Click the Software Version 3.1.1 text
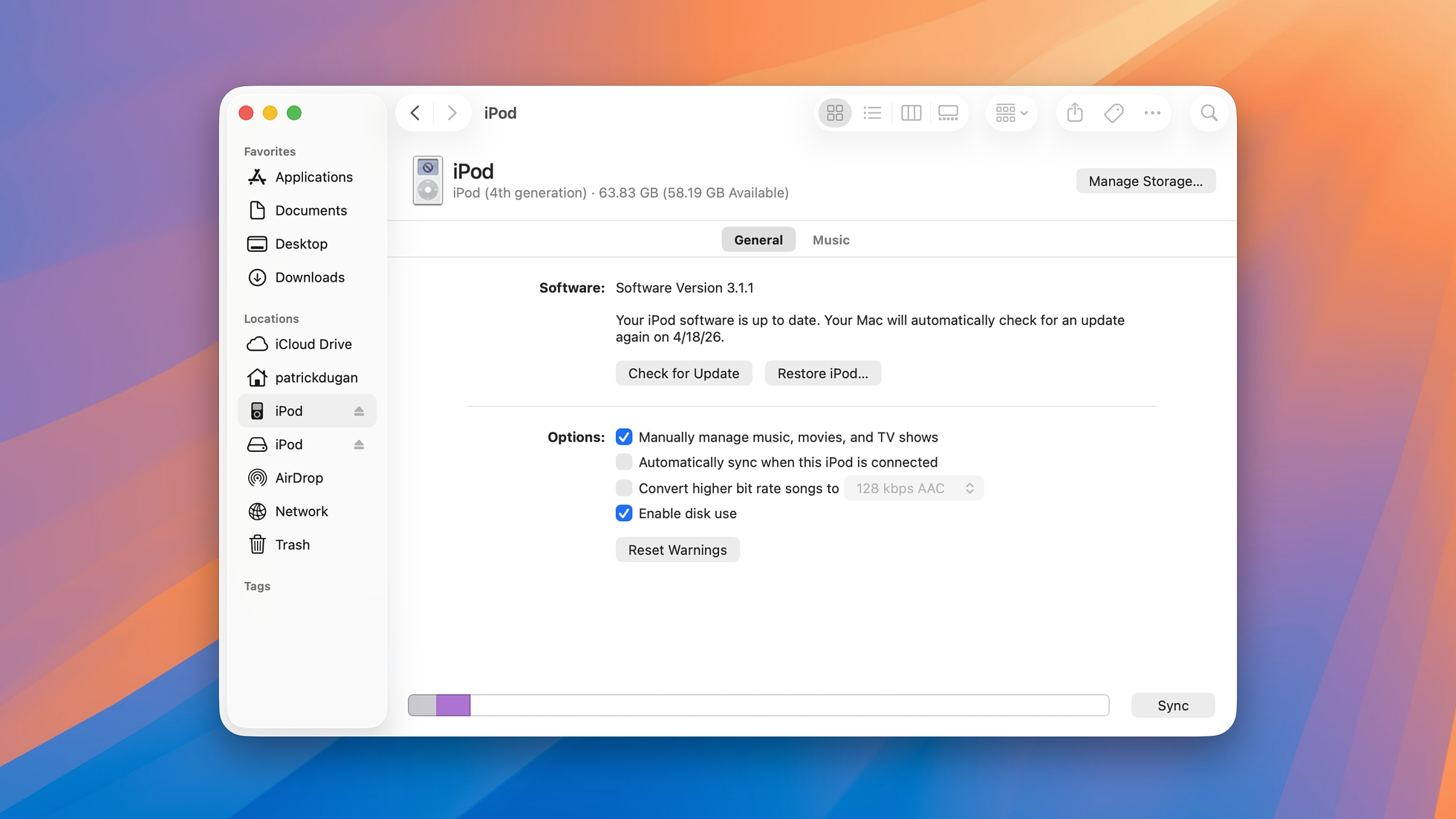Viewport: 1456px width, 819px height. click(684, 288)
